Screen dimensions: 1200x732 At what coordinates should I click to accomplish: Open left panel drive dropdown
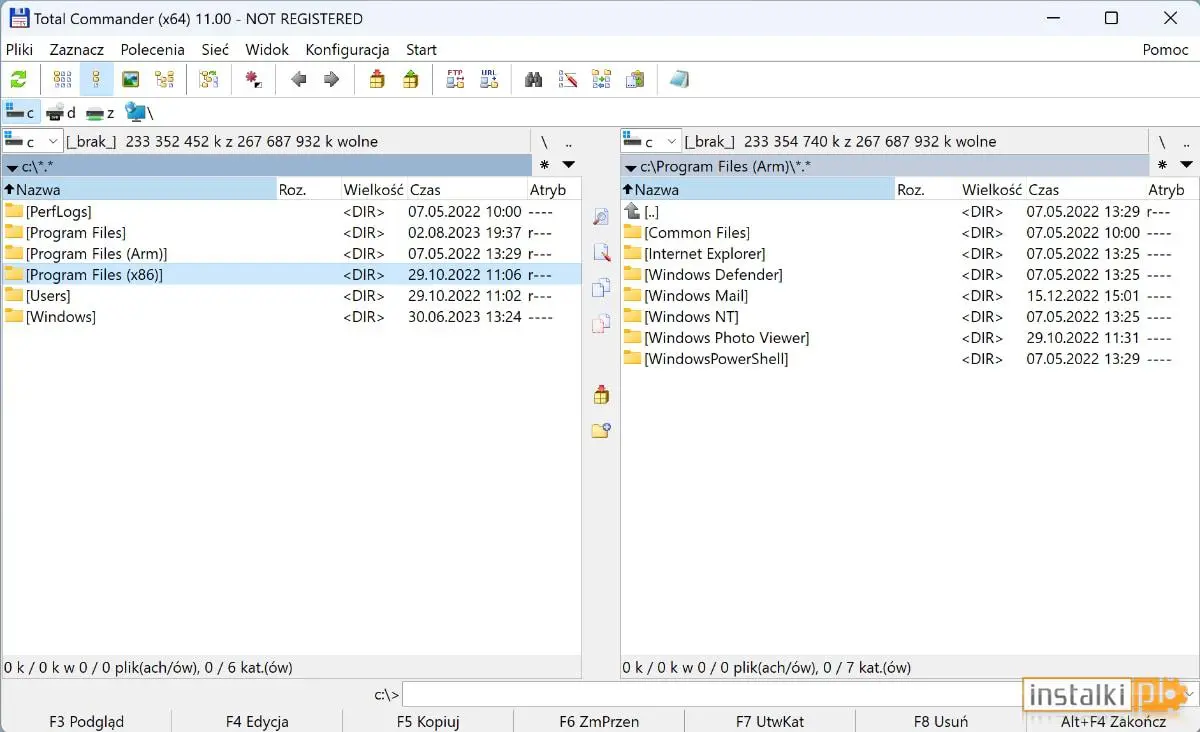point(33,142)
